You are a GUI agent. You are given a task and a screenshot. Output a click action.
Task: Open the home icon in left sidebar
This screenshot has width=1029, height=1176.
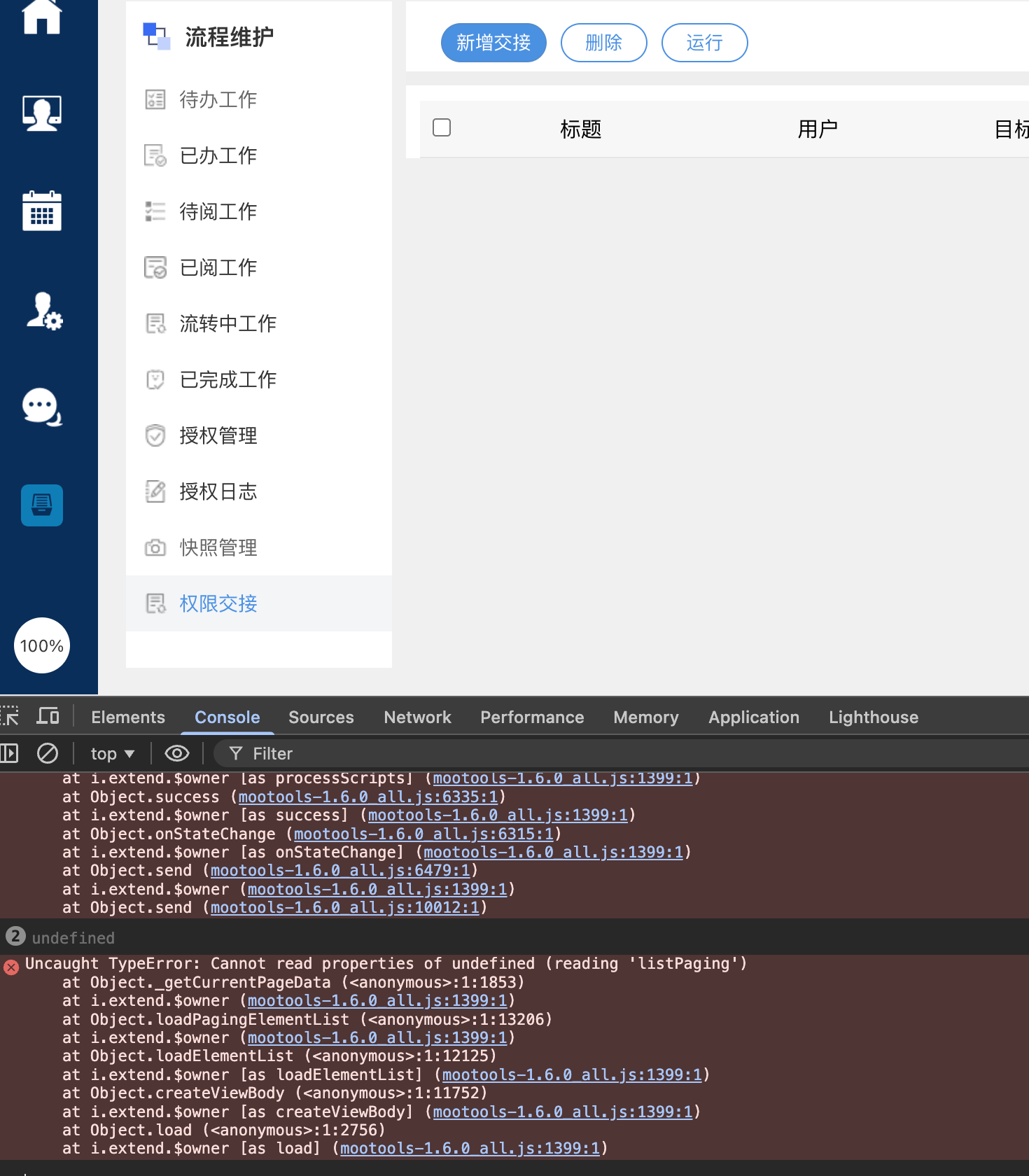(42, 17)
